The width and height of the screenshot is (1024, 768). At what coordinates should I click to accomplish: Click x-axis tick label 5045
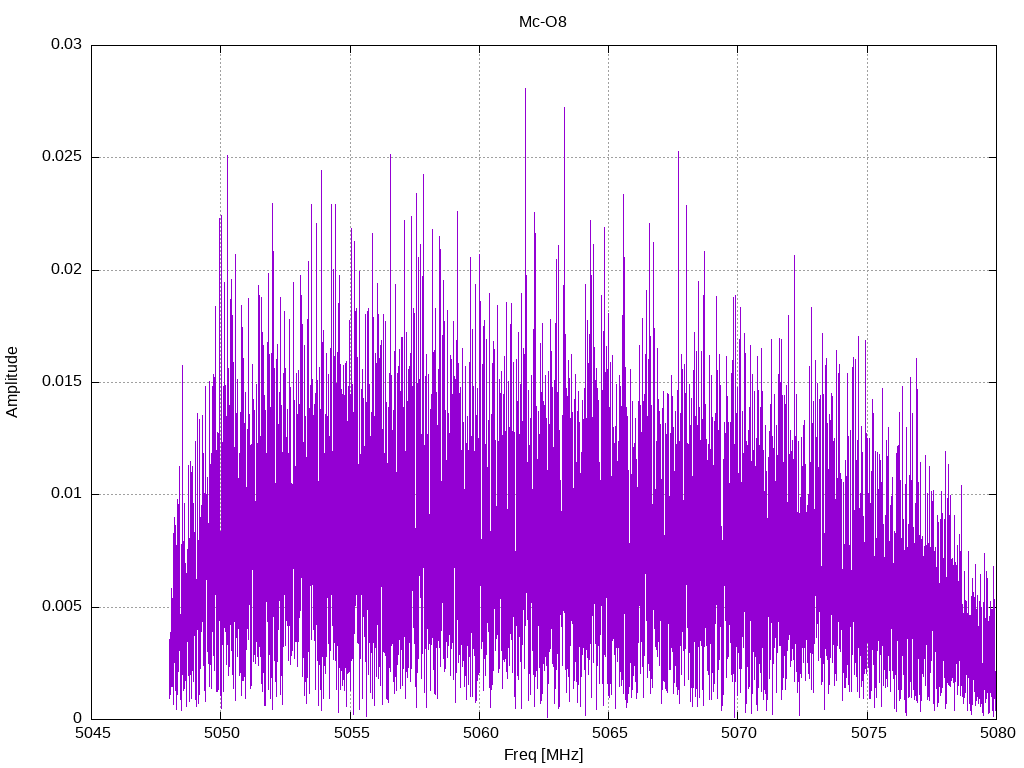[x=93, y=733]
